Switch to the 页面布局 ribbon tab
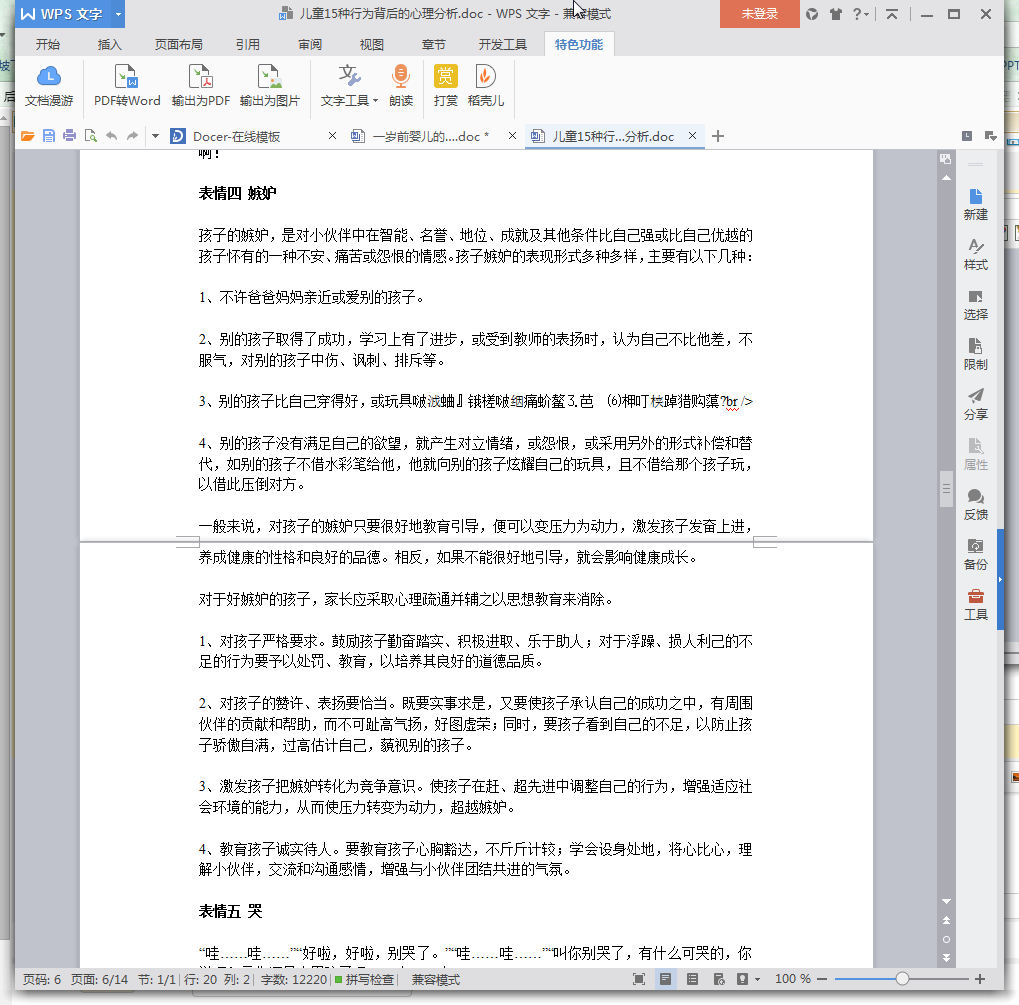Image resolution: width=1019 pixels, height=1005 pixels. coord(178,45)
